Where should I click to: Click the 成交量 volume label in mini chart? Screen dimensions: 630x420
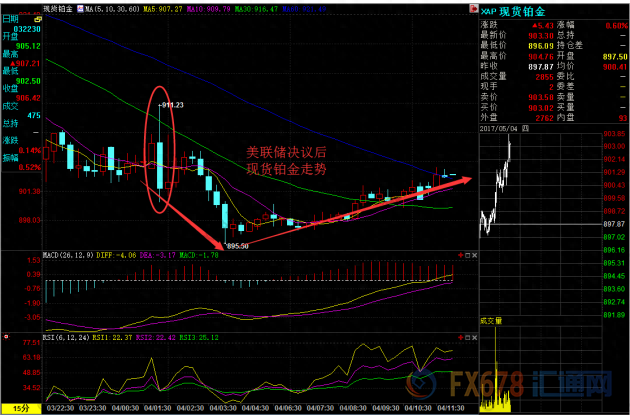[491, 321]
